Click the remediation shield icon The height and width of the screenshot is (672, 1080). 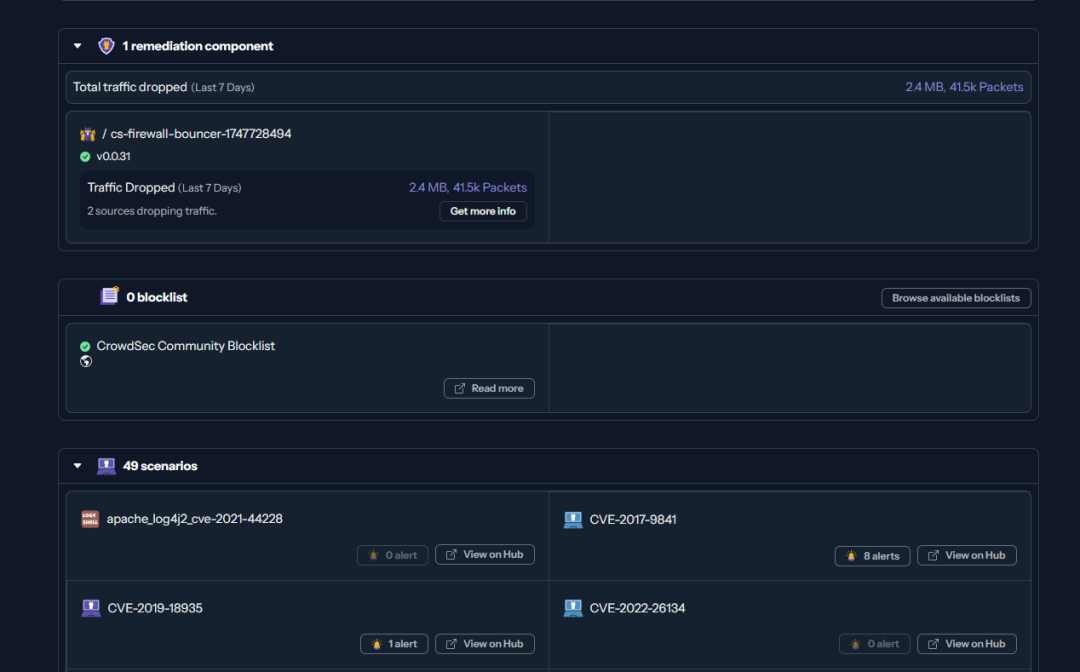(x=106, y=46)
